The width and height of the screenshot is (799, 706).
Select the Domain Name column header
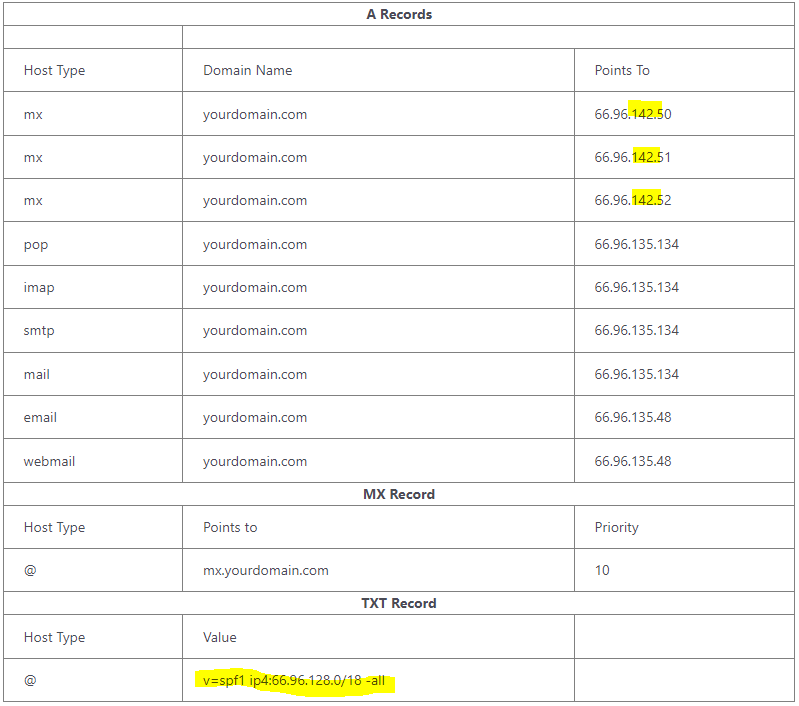point(247,70)
